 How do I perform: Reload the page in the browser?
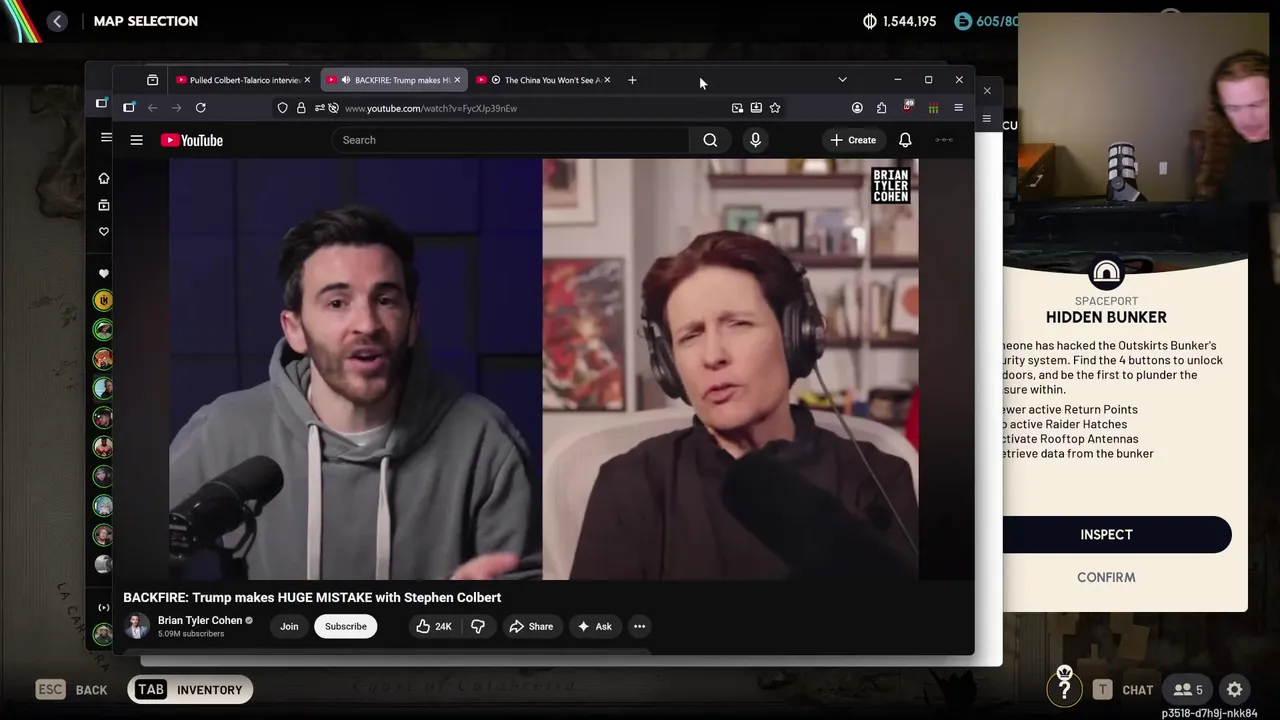coord(201,108)
